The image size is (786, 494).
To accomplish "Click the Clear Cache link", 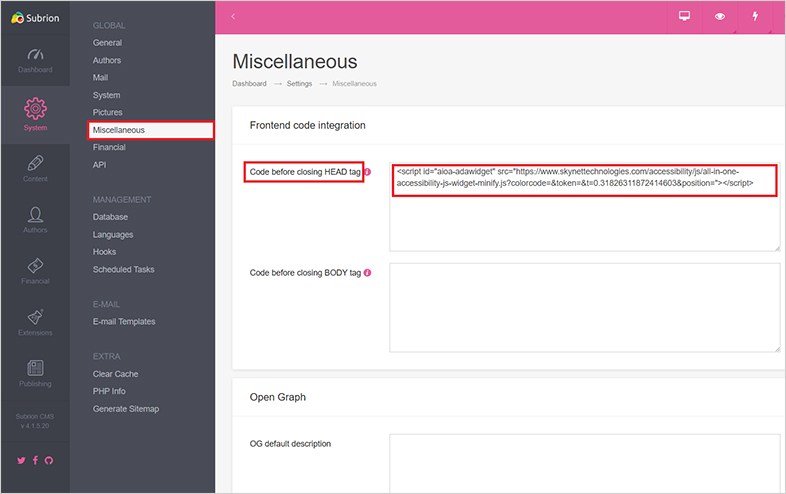I will click(x=115, y=374).
